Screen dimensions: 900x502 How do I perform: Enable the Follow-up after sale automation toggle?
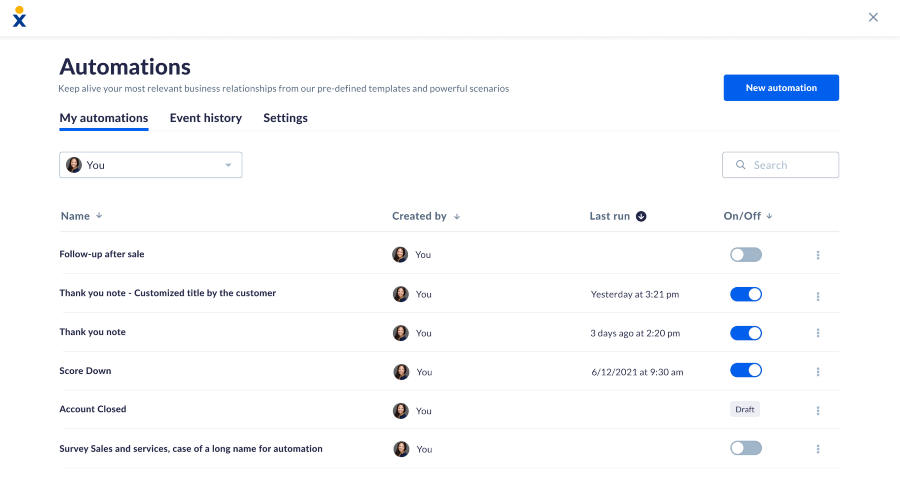click(x=746, y=255)
